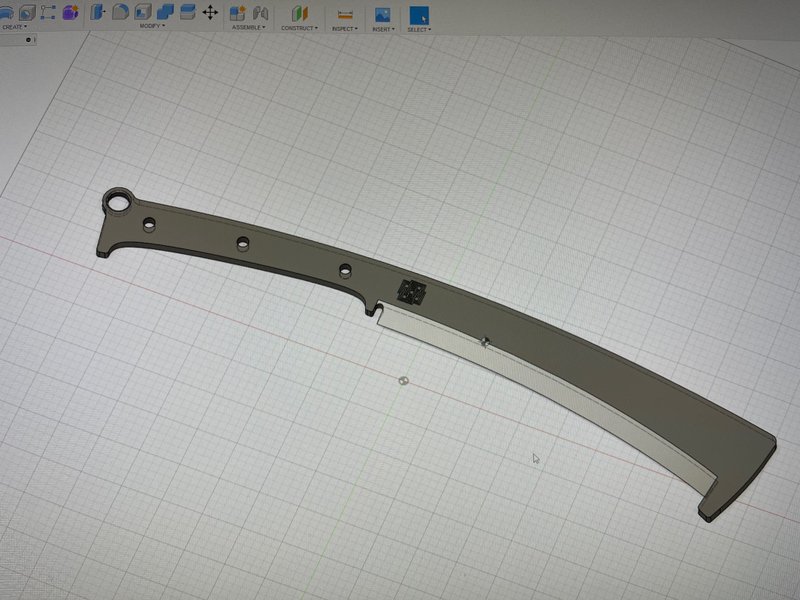The width and height of the screenshot is (800, 600).
Task: Select the Measure tool icon
Action: [345, 15]
